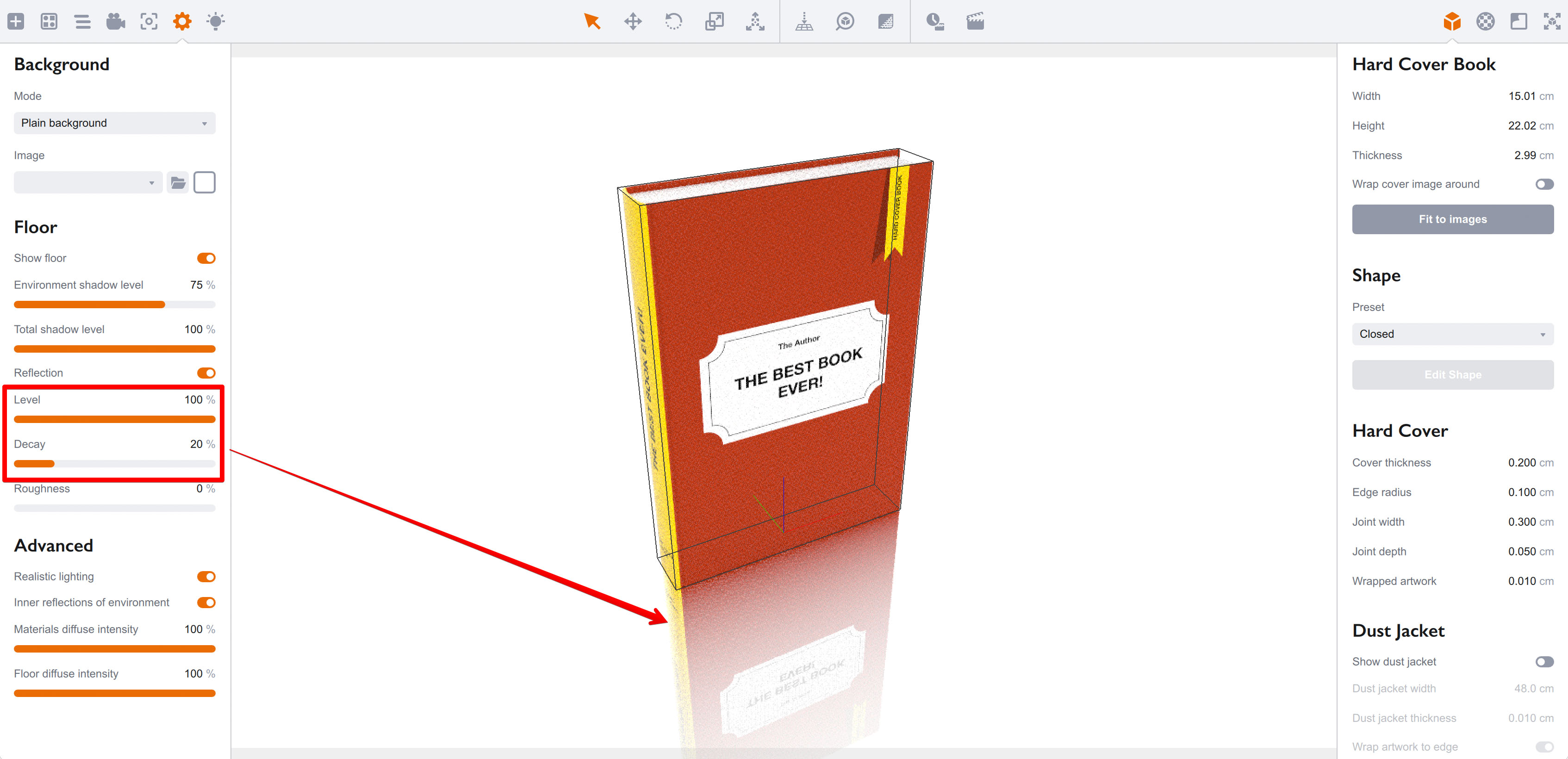Open the Plain background mode dropdown
The width and height of the screenshot is (1568, 759).
pos(114,123)
